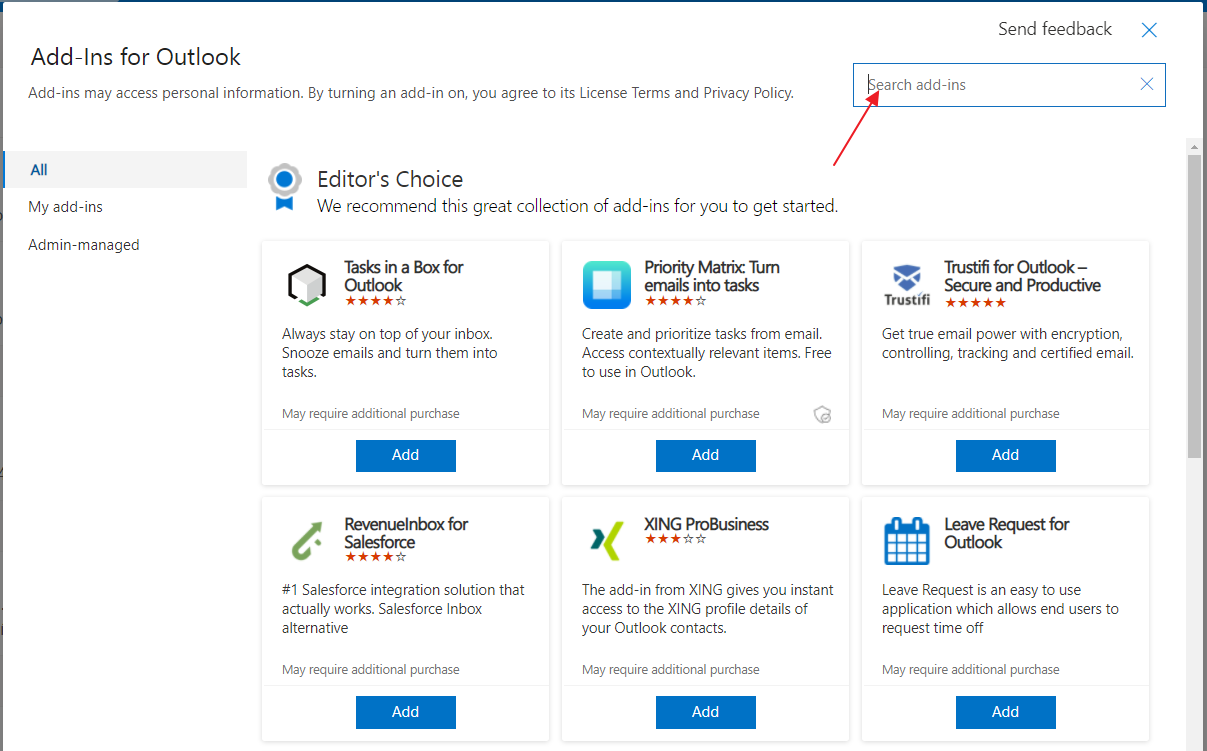Open Tasks in a Box for Outlook title
The height and width of the screenshot is (751, 1207).
pos(404,276)
